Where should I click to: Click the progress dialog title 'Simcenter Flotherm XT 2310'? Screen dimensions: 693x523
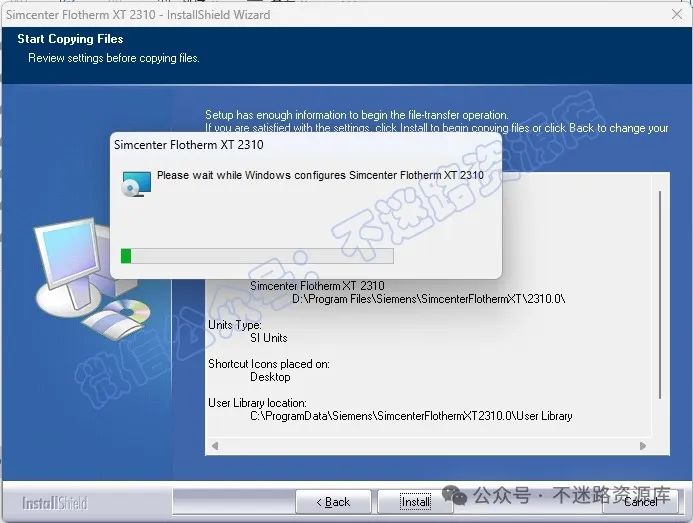pyautogui.click(x=189, y=145)
